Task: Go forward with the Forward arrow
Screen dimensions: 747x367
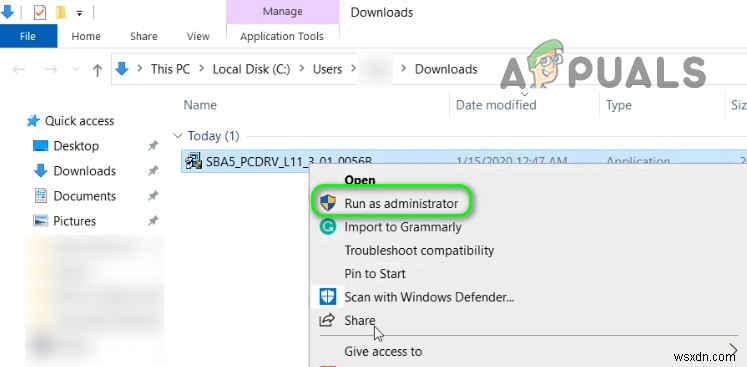Action: (x=50, y=70)
